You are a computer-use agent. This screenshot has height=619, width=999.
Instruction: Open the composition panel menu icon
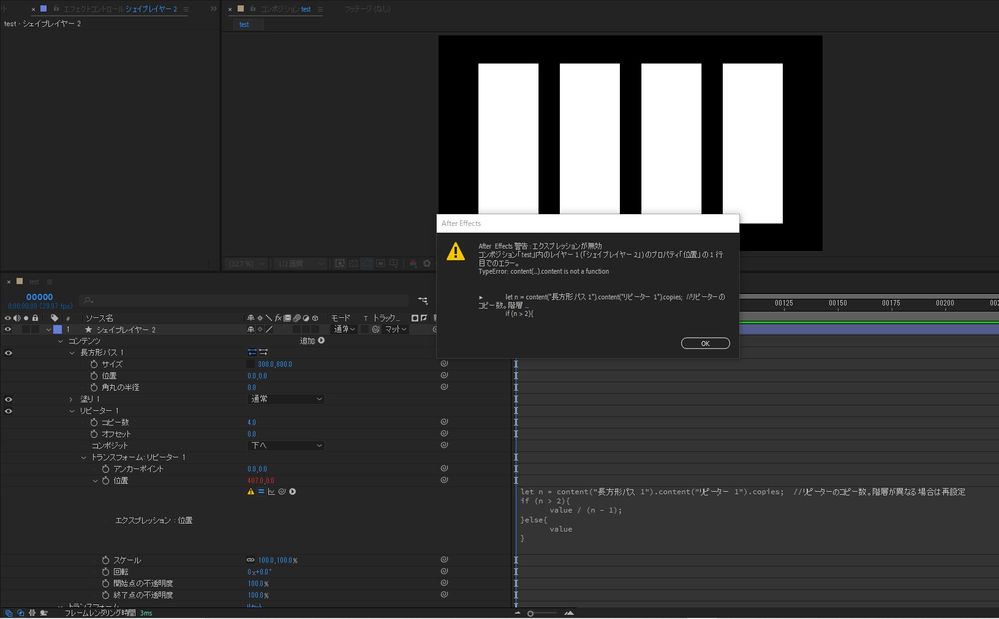[x=320, y=9]
